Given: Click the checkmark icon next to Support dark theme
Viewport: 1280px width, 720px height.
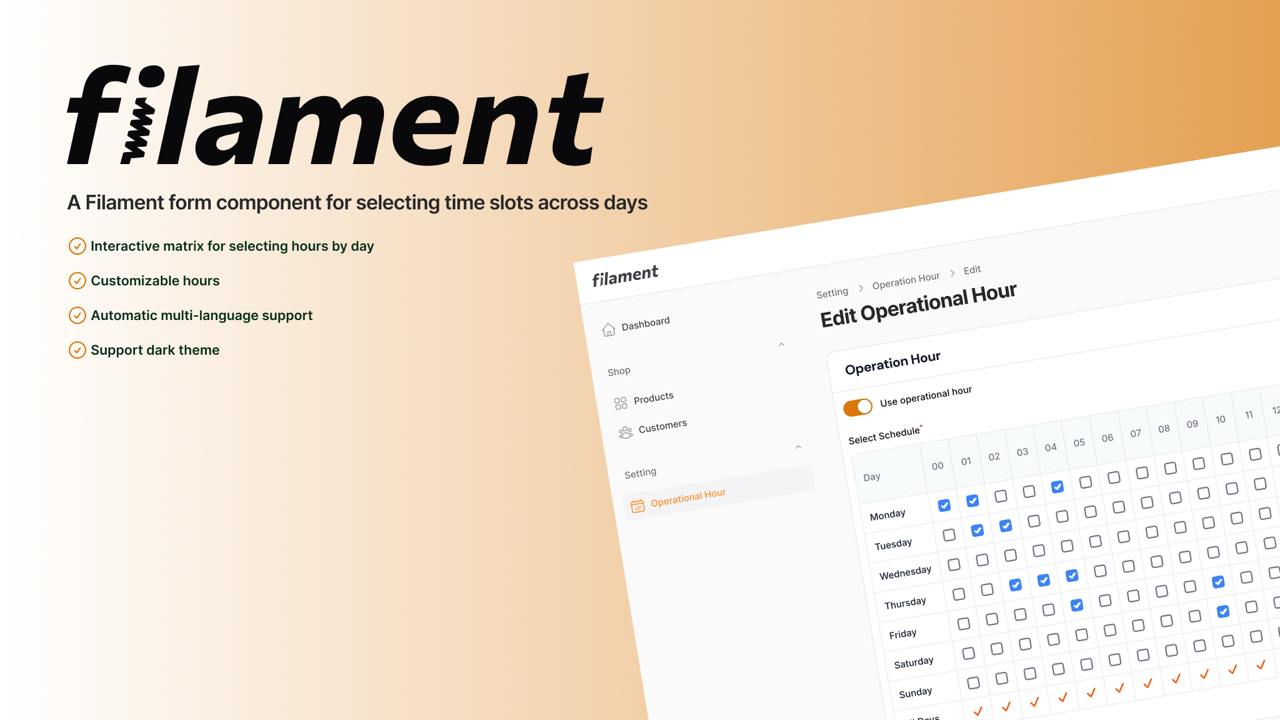Looking at the screenshot, I should (x=77, y=350).
